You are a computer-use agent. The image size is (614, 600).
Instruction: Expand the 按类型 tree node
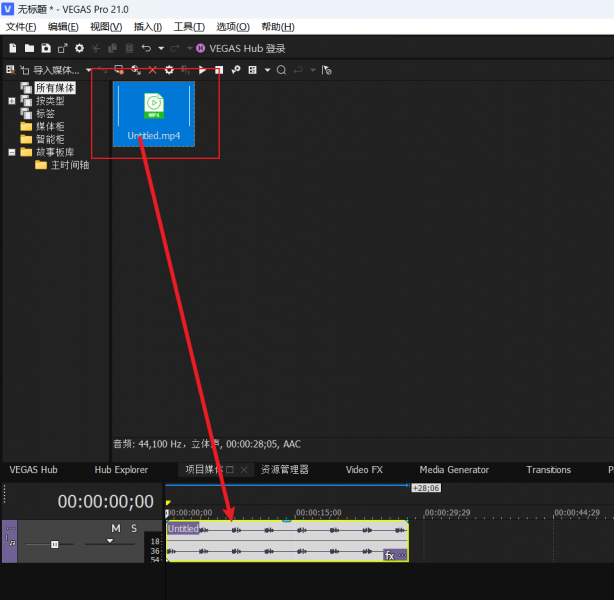pyautogui.click(x=12, y=101)
